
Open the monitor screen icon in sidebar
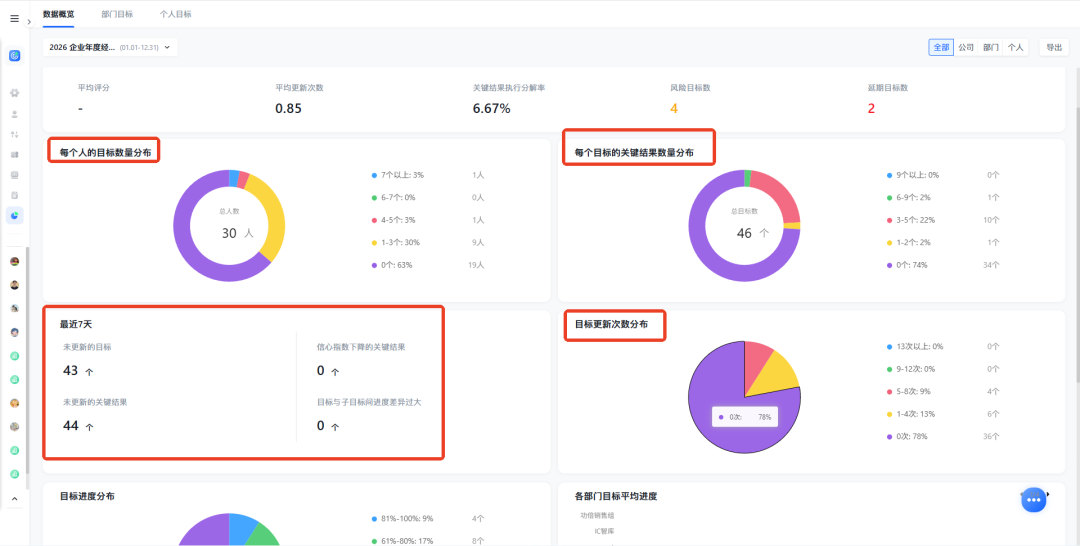[x=14, y=175]
